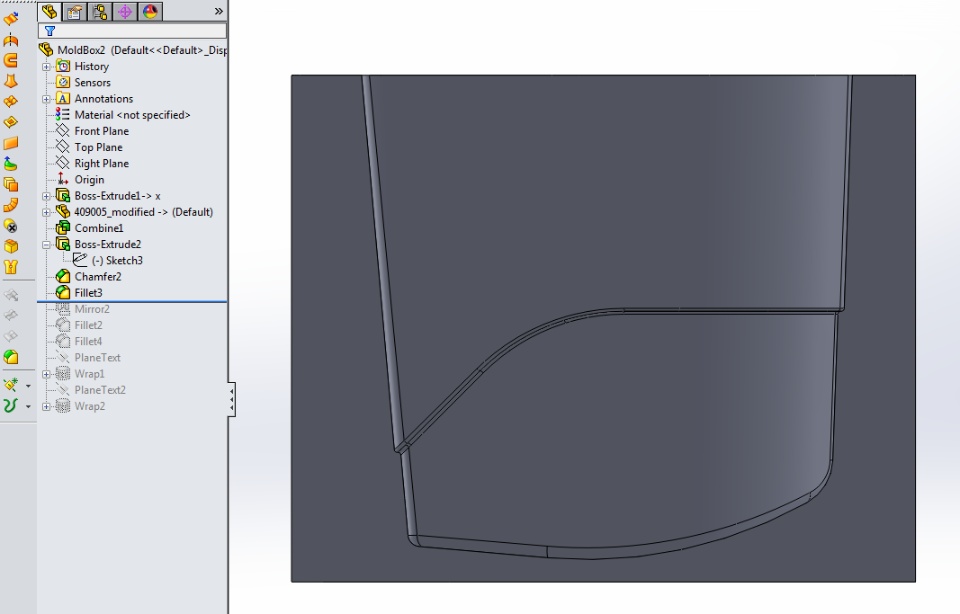
Task: Open the PropertyManager tab
Action: click(75, 12)
